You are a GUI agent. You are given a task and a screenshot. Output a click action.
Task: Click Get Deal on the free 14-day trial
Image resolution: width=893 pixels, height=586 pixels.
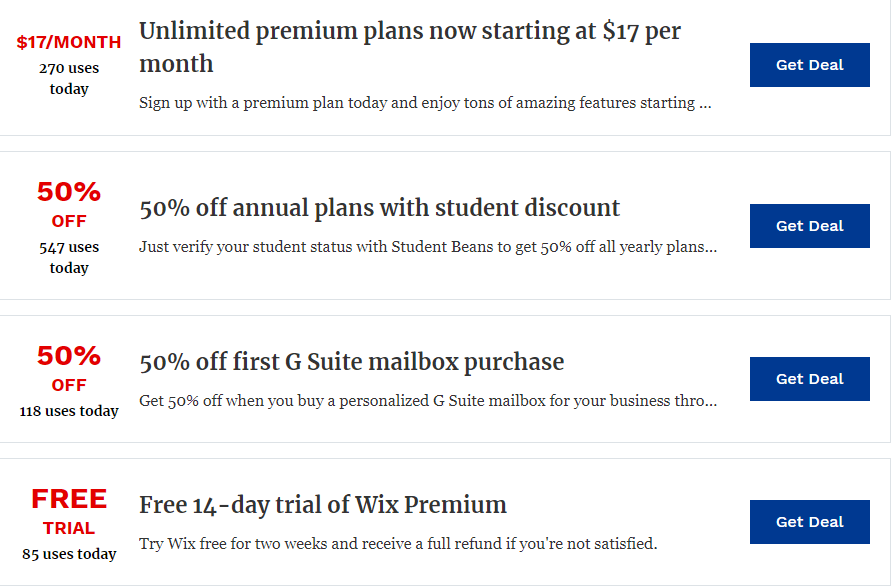809,522
